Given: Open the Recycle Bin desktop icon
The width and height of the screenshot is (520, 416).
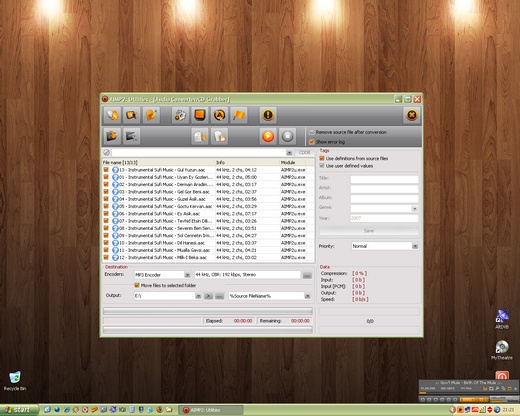Looking at the screenshot, I should tap(15, 381).
